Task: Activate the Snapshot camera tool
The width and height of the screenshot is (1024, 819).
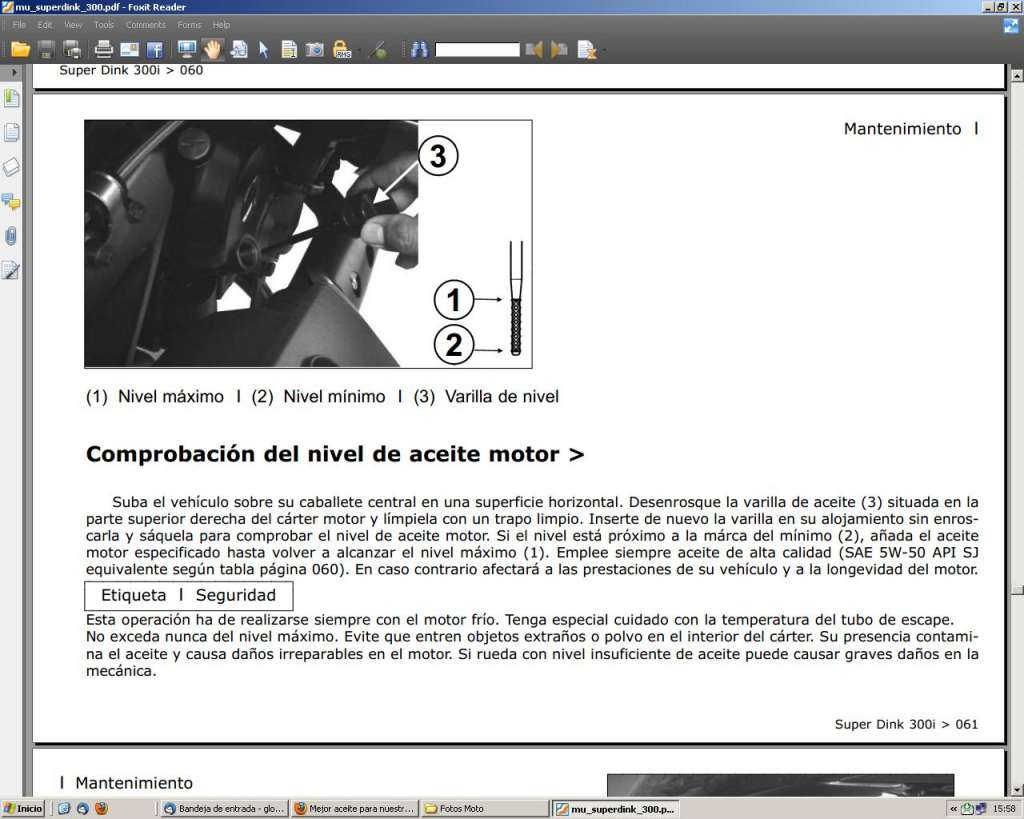Action: tap(315, 50)
